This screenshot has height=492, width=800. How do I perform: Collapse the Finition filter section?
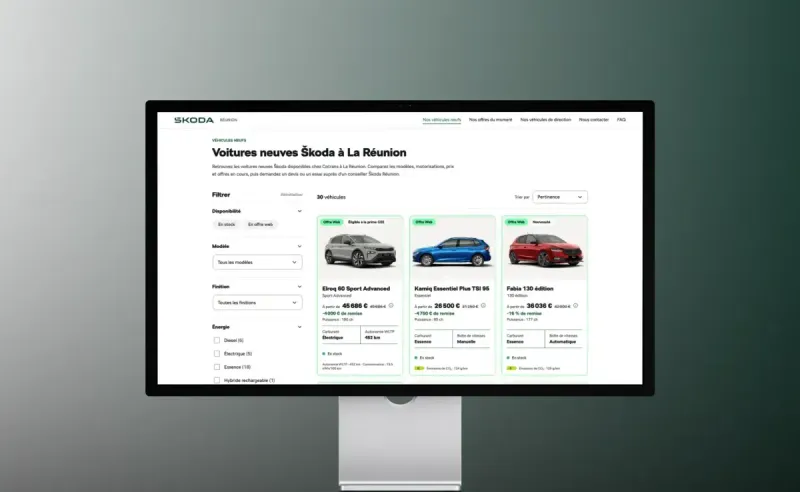tap(299, 287)
